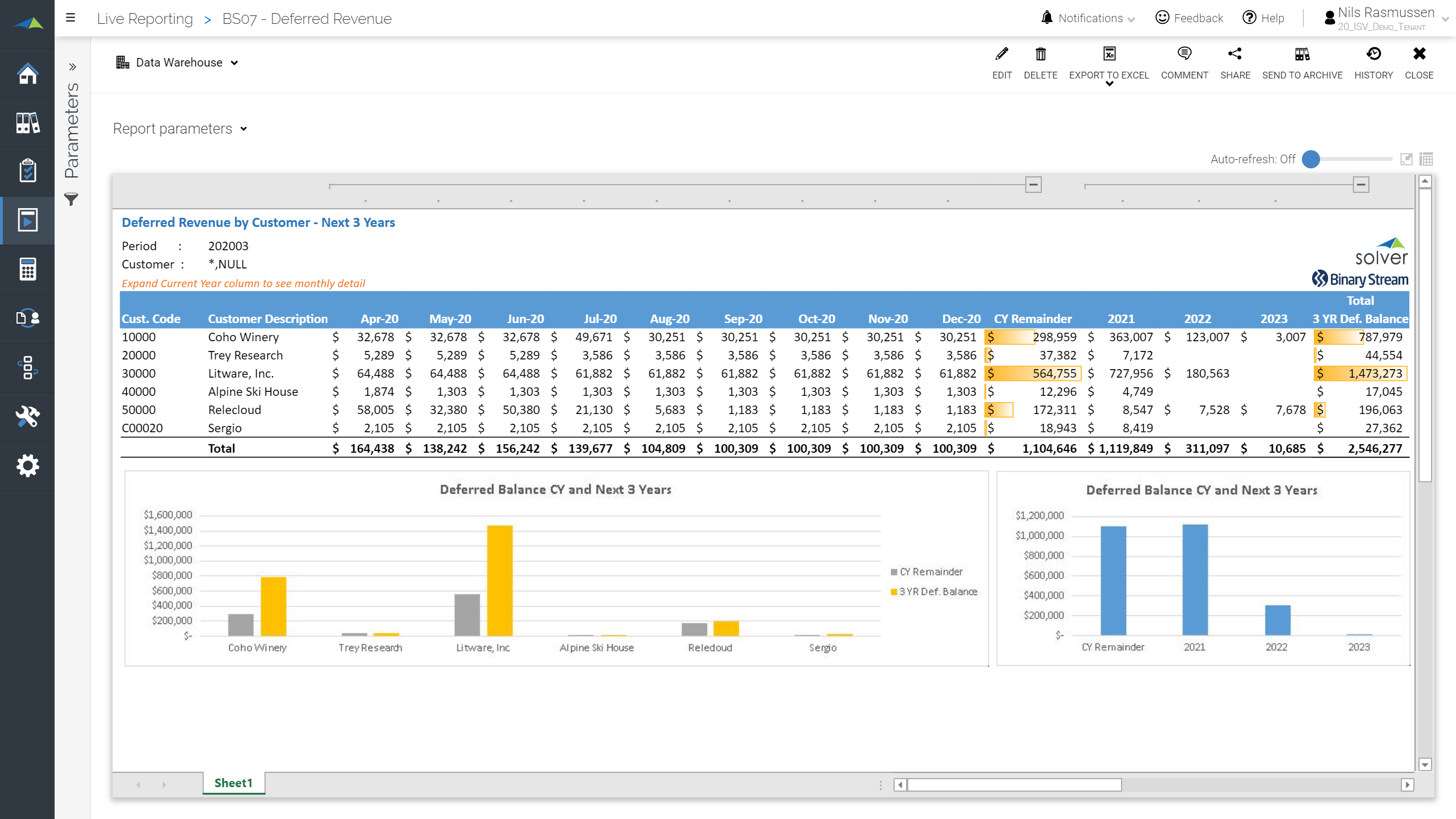Click the filter funnel icon
The width and height of the screenshot is (1456, 819).
71,200
